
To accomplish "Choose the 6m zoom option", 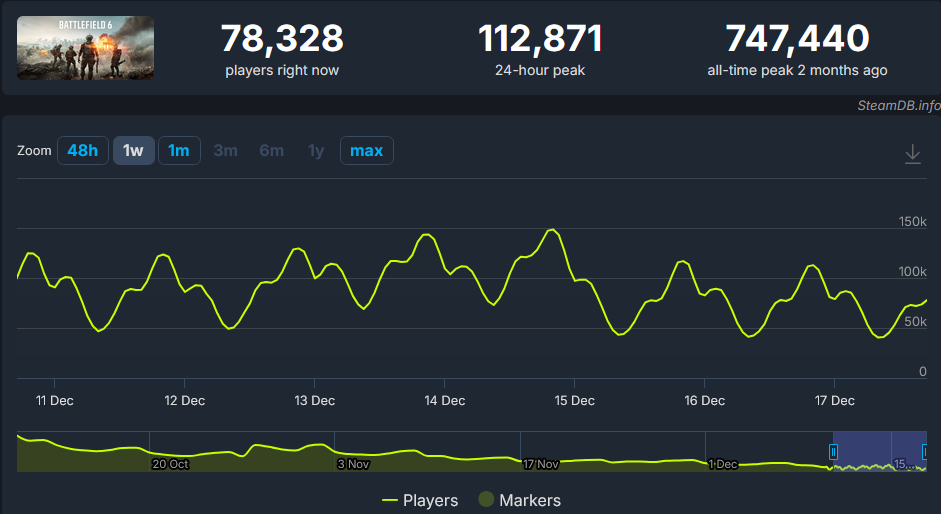I will pos(271,151).
